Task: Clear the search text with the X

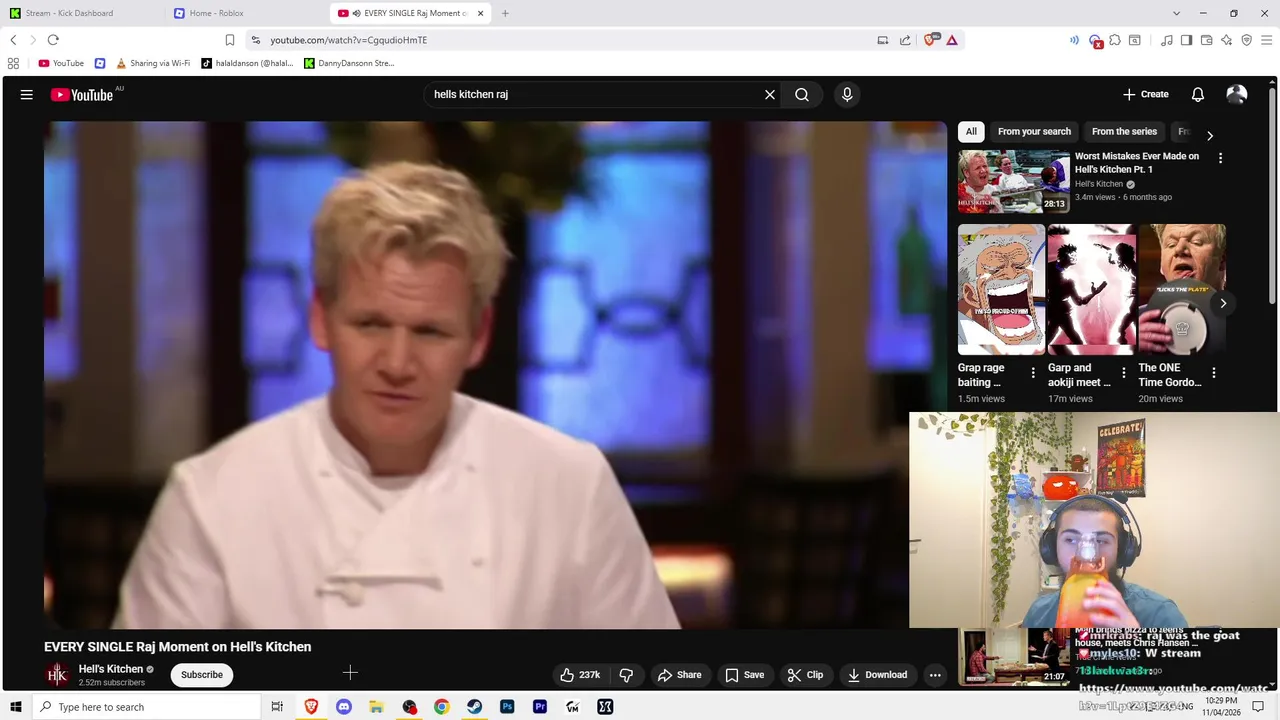Action: point(770,95)
